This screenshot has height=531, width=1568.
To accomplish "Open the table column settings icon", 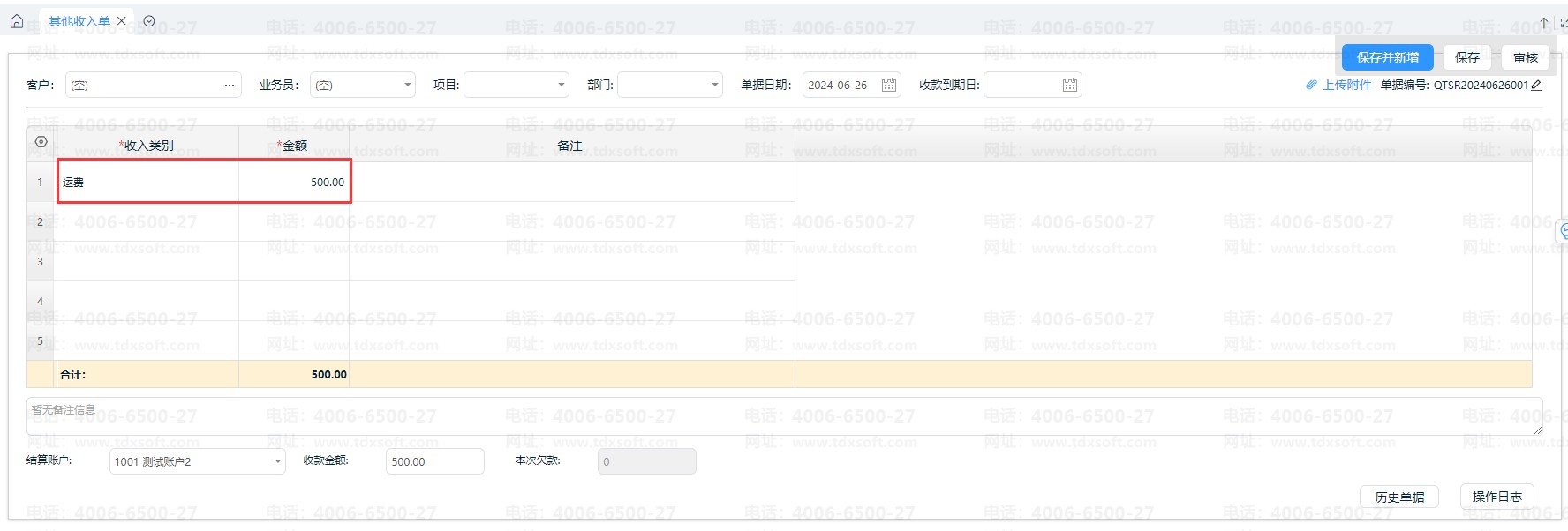I will pos(41,142).
